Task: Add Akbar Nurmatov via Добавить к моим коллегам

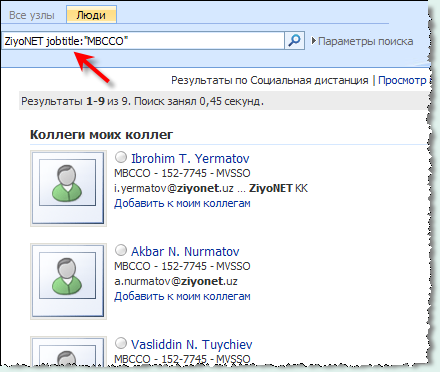Action: point(182,296)
